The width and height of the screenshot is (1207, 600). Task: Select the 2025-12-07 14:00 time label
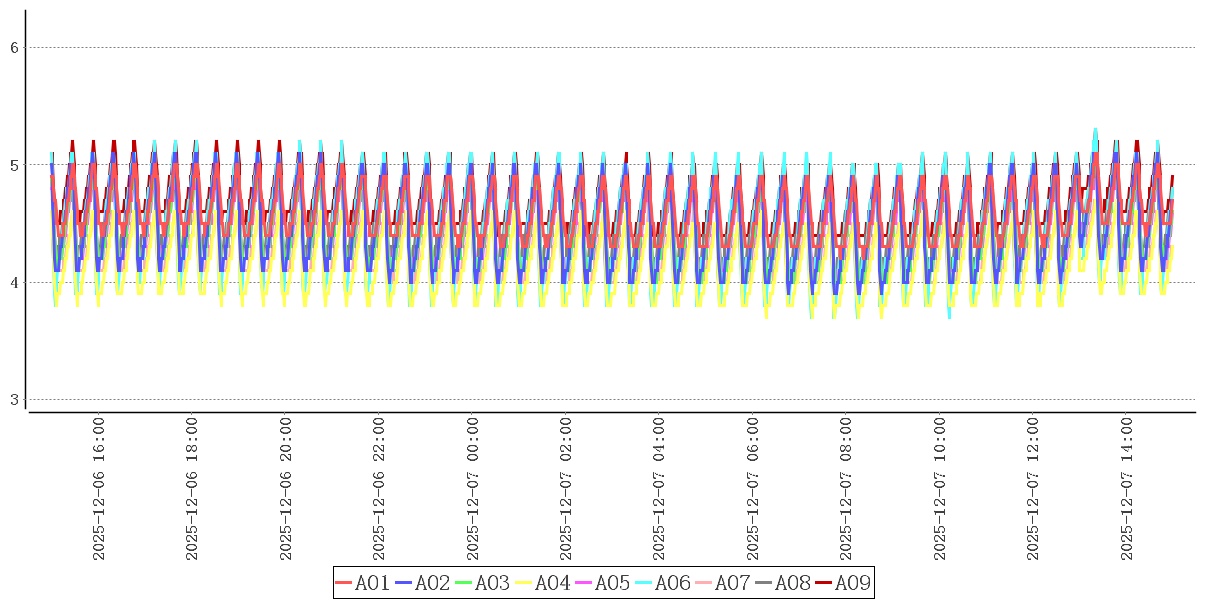pos(1127,489)
